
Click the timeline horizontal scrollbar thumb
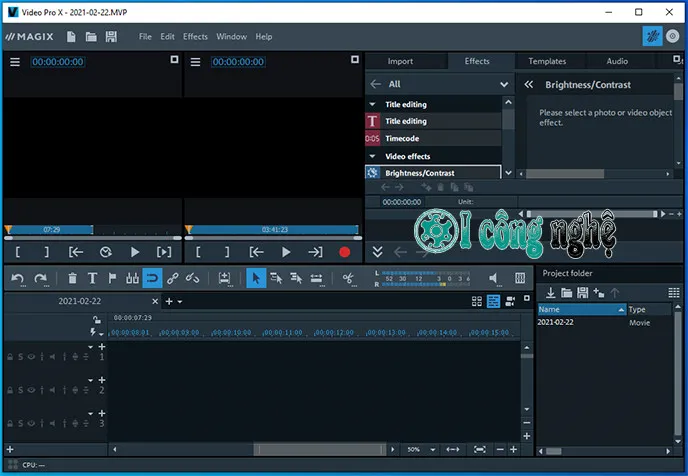(320, 449)
